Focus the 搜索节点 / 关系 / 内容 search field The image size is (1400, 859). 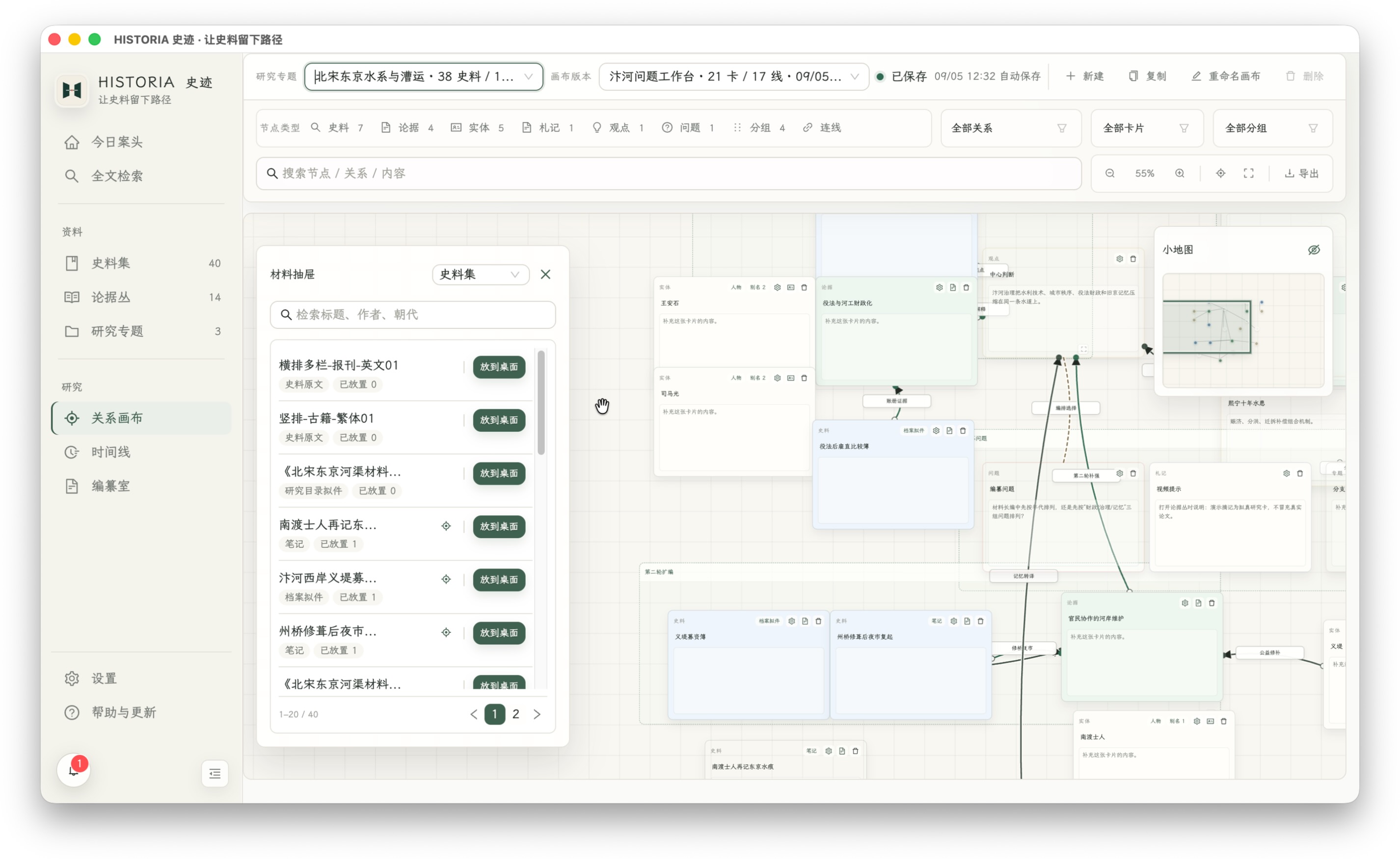coord(668,173)
